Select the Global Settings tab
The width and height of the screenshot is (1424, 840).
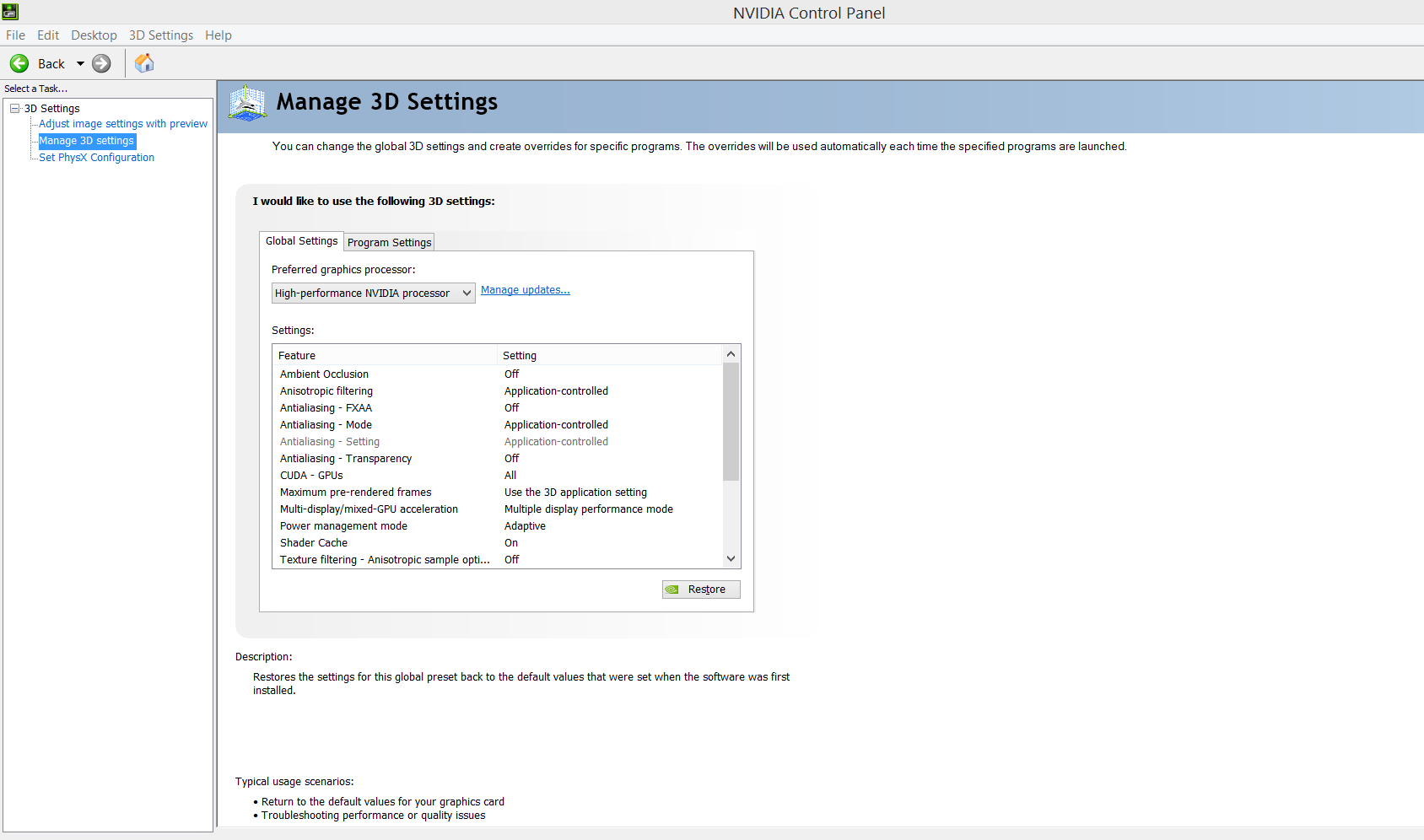(301, 241)
